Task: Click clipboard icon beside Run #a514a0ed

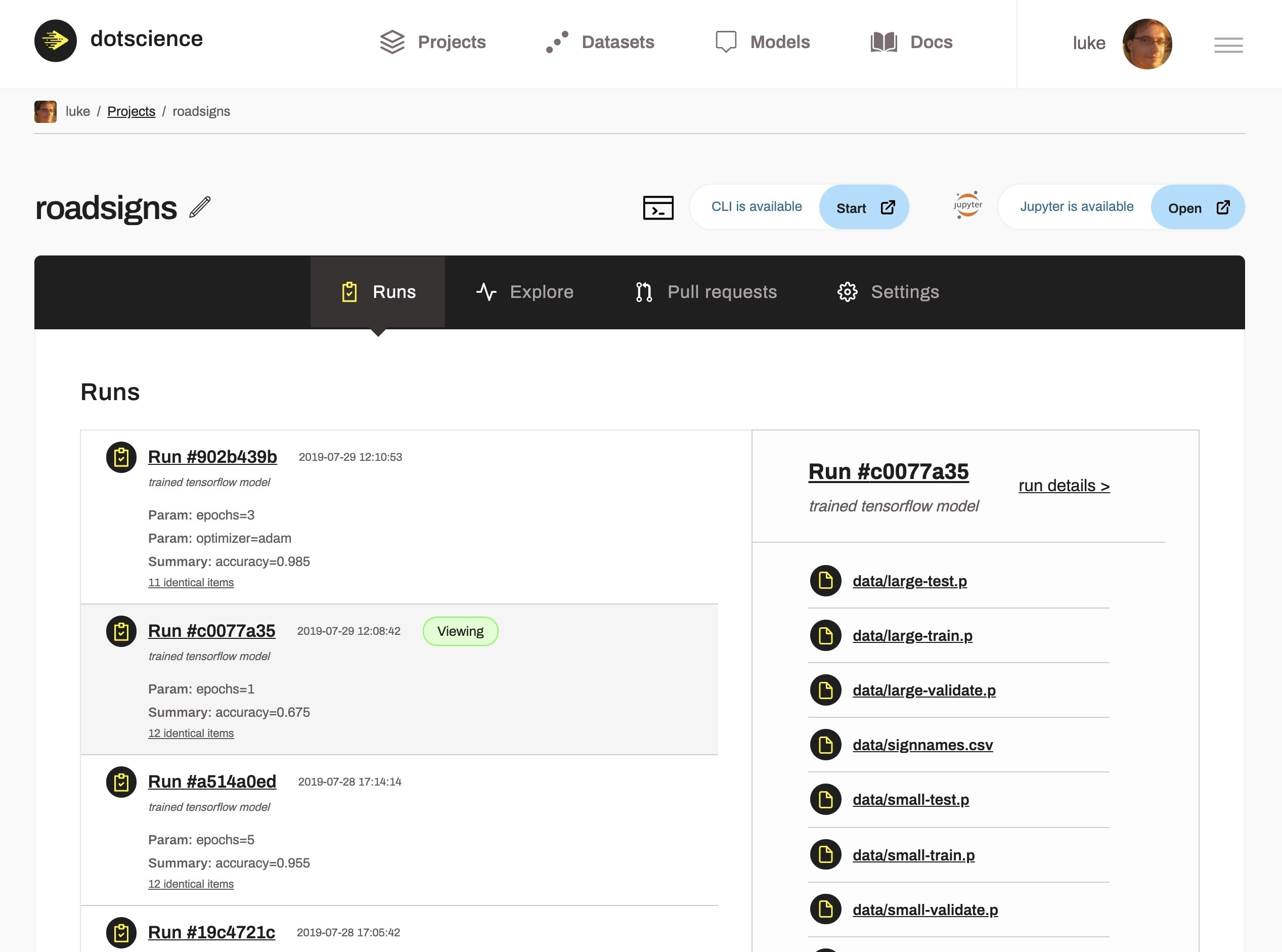Action: point(121,783)
